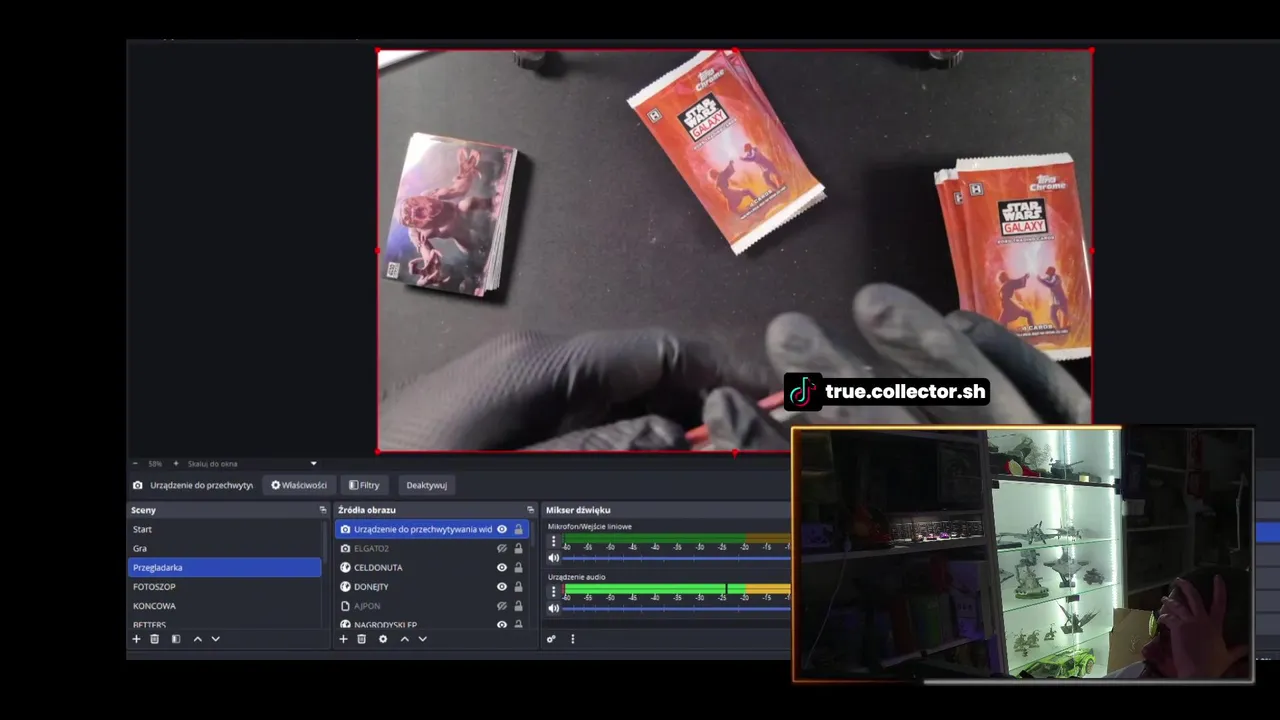This screenshot has height=720, width=1280.
Task: Select the Przegladarka scene
Action: click(225, 567)
